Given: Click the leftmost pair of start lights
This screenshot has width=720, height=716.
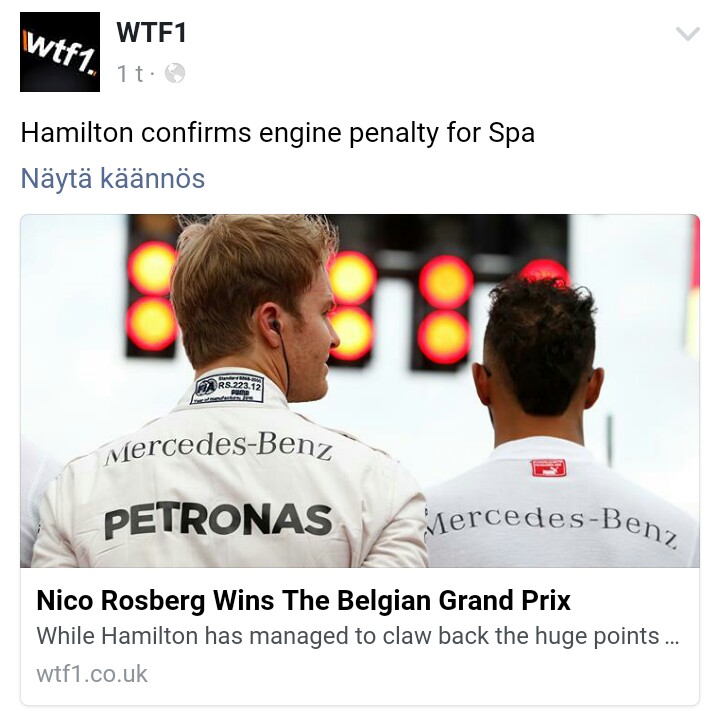Looking at the screenshot, I should pyautogui.click(x=151, y=296).
